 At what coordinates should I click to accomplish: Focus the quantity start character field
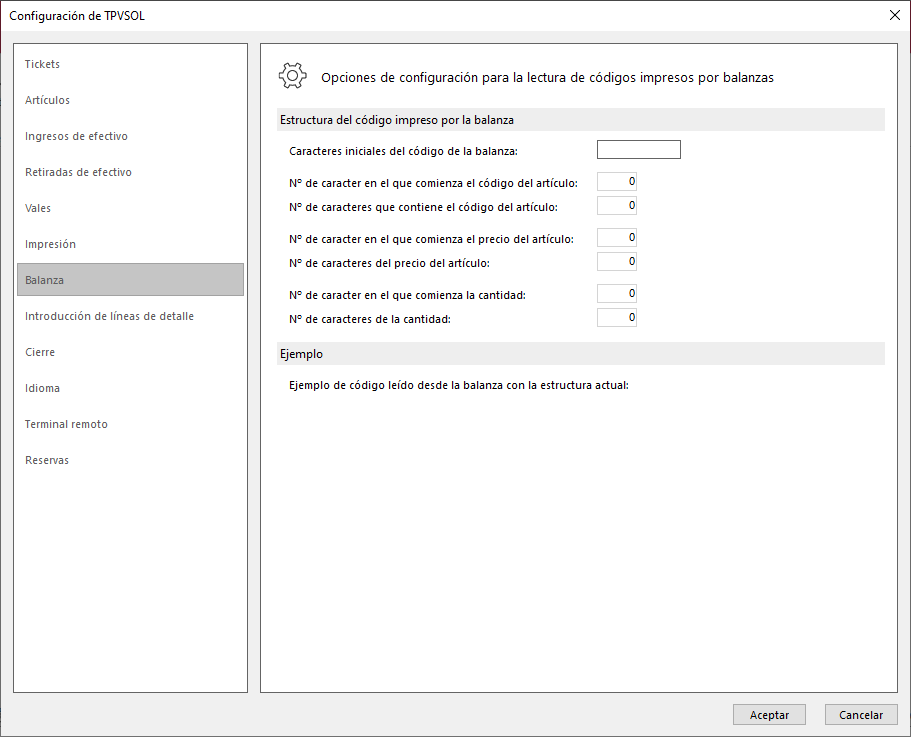point(616,293)
